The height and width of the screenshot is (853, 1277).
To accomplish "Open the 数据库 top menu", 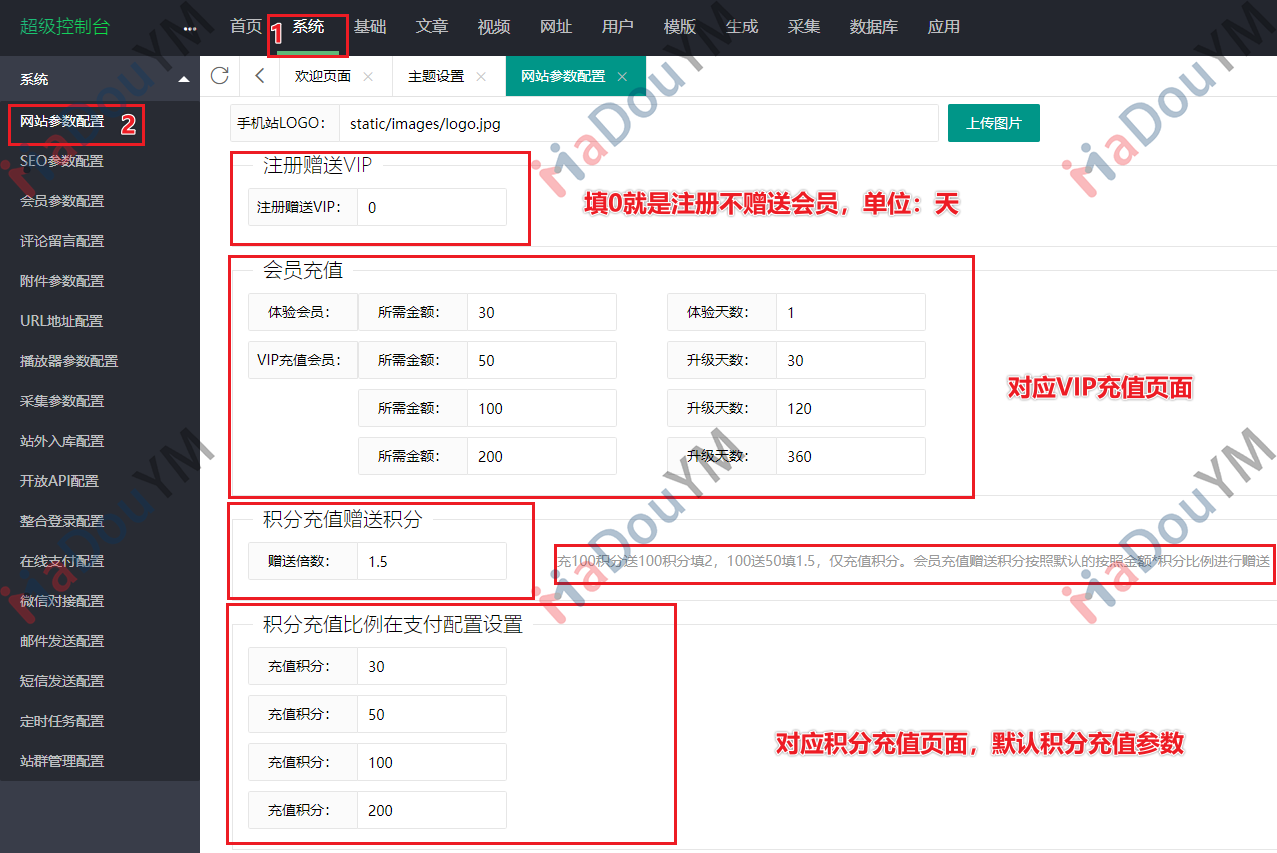I will tap(873, 27).
